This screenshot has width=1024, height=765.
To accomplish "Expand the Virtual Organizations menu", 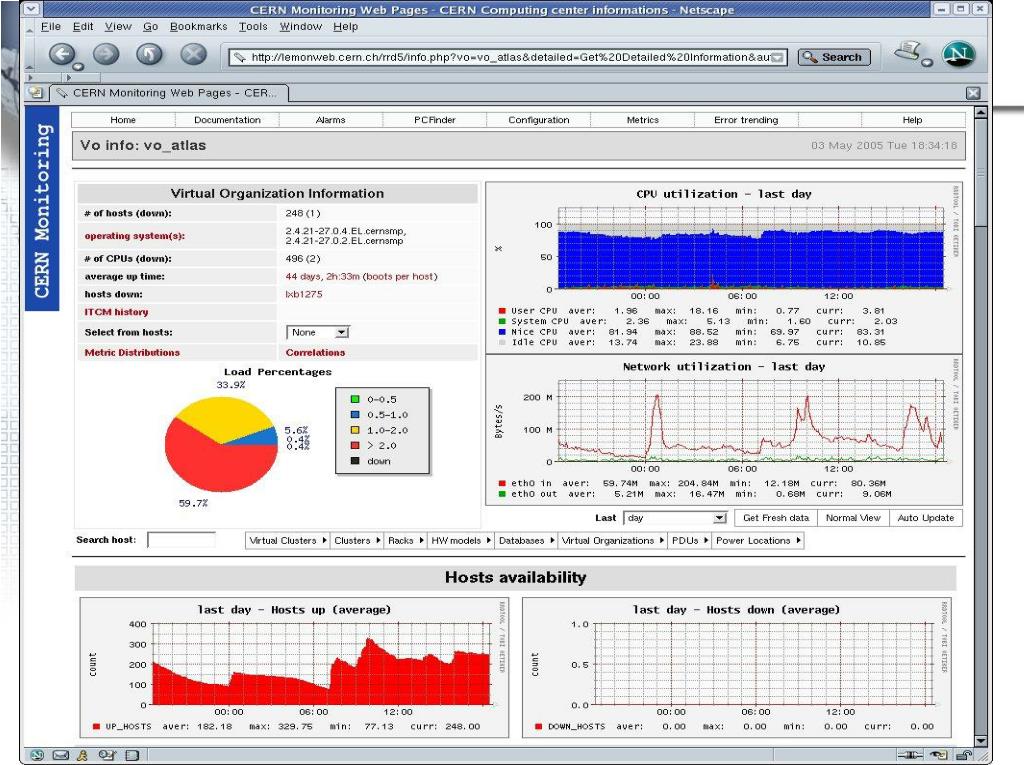I will click(613, 540).
